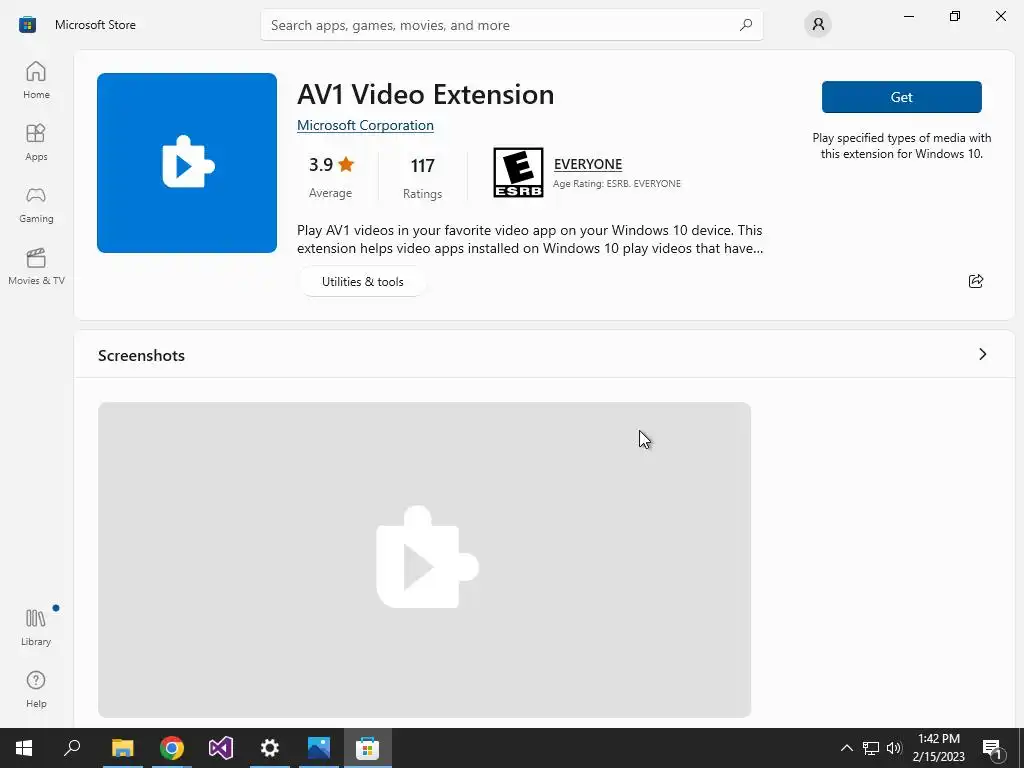
Task: Click the Screenshots heading
Action: coord(141,355)
